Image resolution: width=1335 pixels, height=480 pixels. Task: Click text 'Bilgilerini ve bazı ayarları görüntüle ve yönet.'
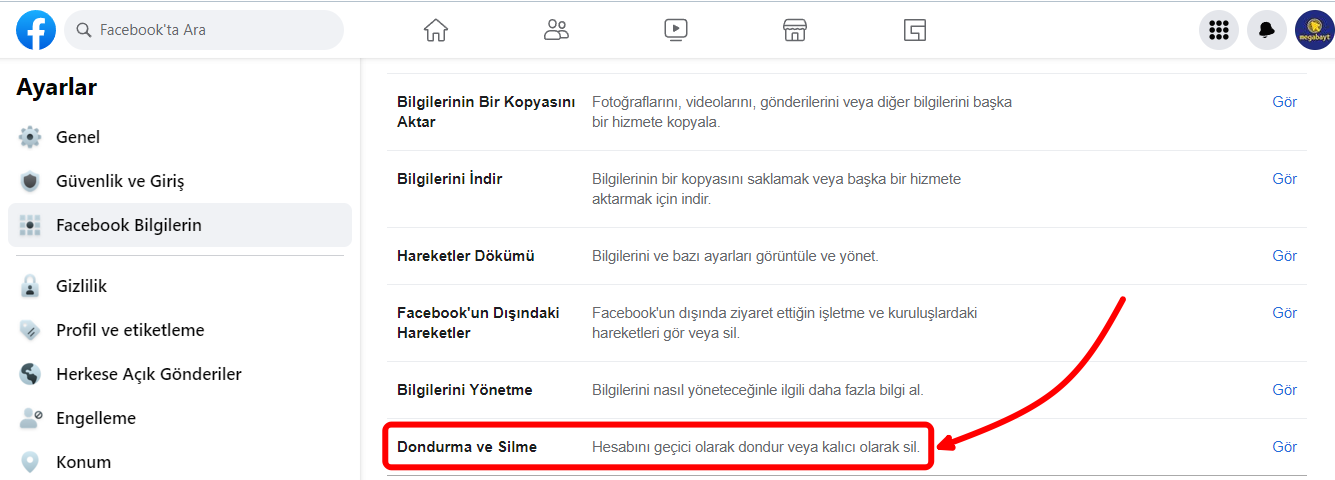coord(735,256)
